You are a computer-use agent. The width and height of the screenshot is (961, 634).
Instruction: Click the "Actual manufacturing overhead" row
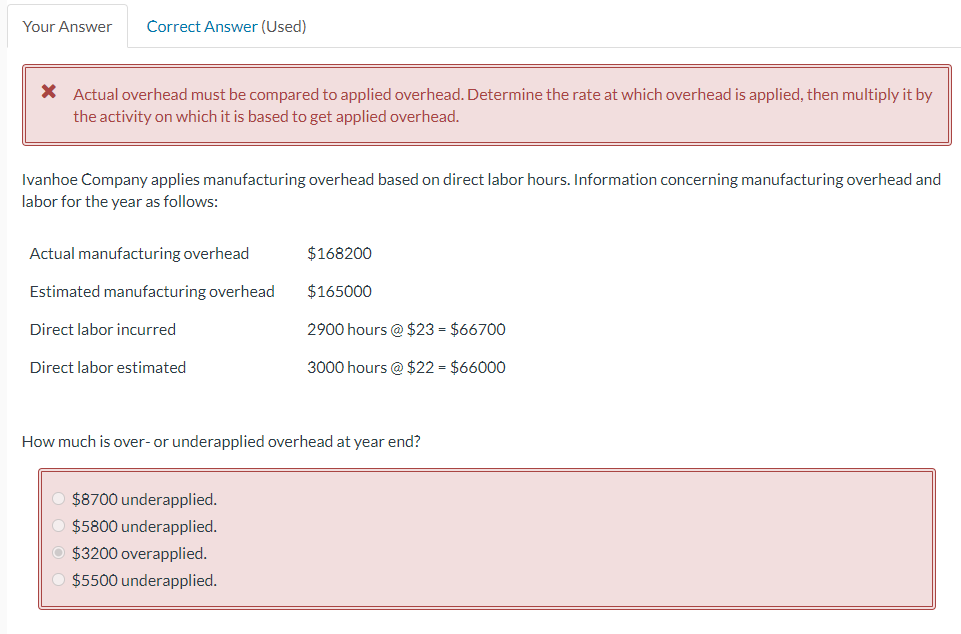coord(139,253)
